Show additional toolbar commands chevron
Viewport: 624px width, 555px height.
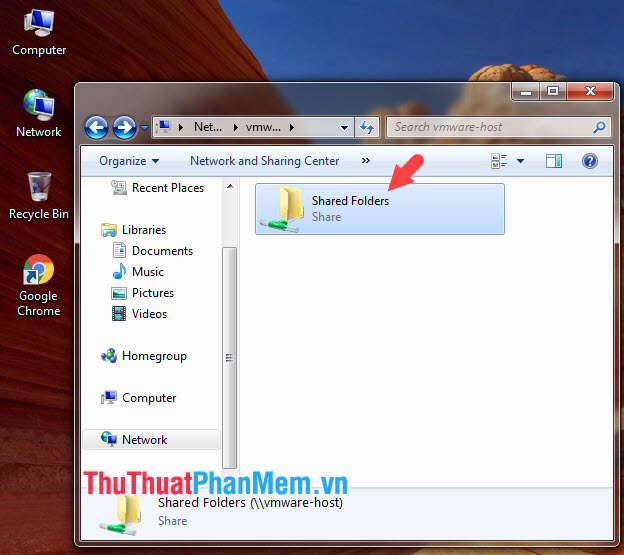coord(365,161)
